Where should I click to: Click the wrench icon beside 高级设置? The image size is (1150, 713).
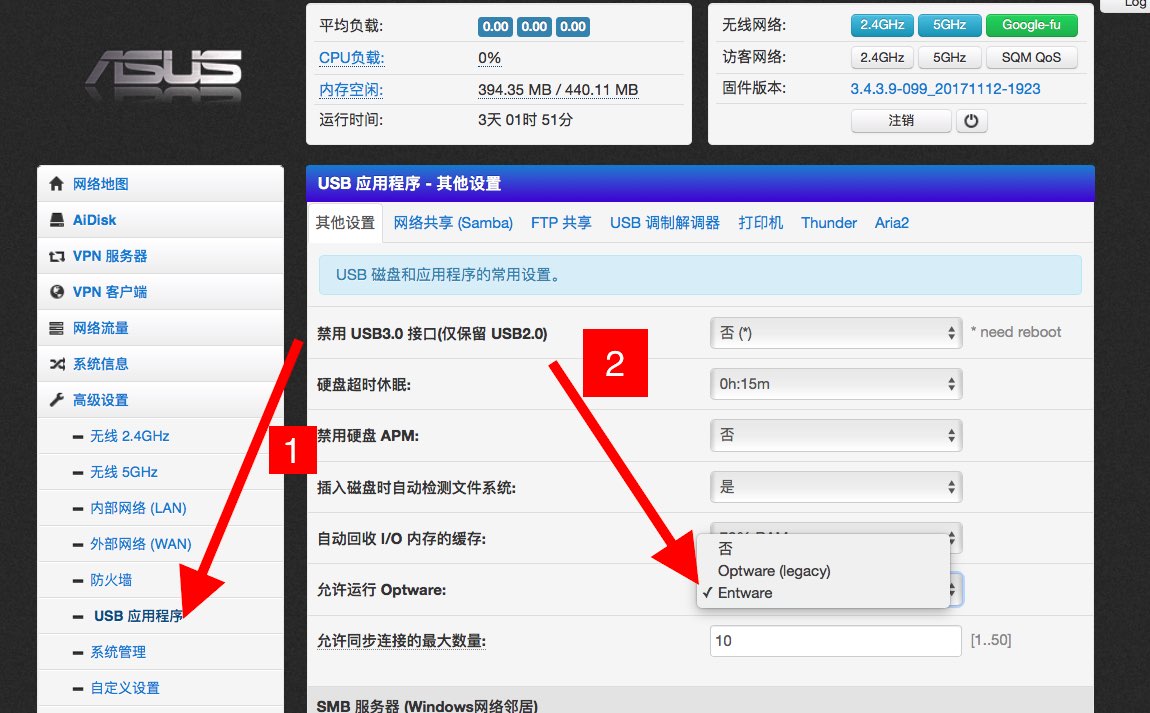[x=56, y=400]
